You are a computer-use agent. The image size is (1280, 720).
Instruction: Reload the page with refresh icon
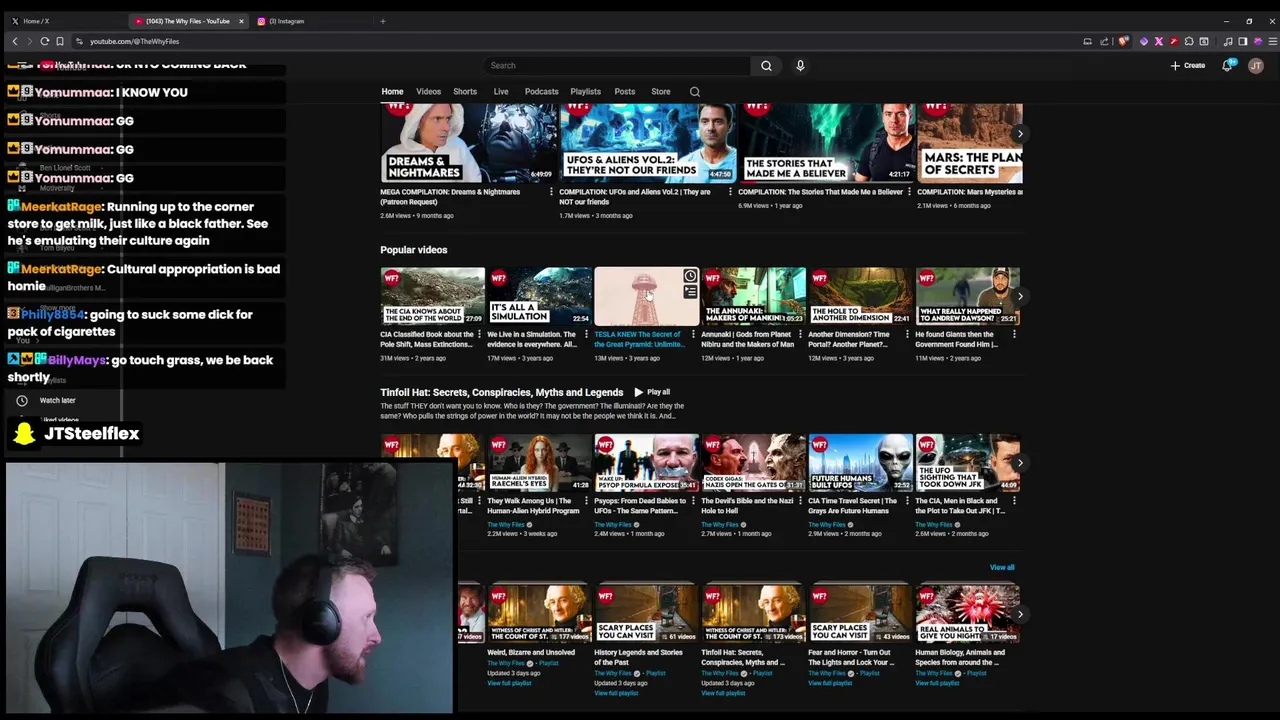point(45,41)
